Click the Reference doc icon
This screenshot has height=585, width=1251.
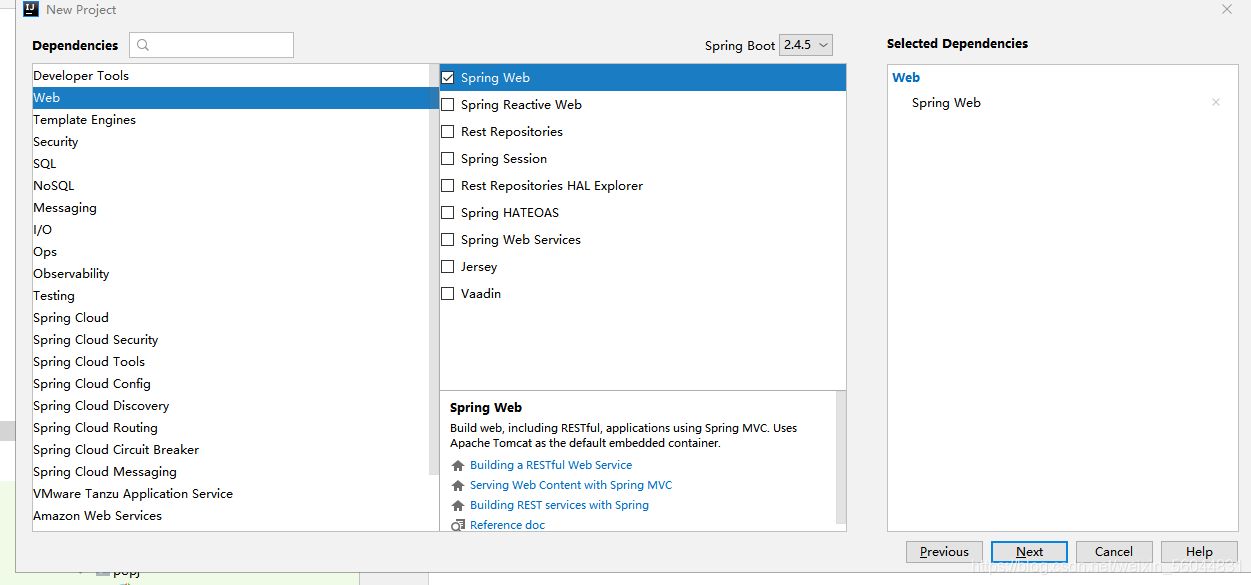tap(458, 526)
